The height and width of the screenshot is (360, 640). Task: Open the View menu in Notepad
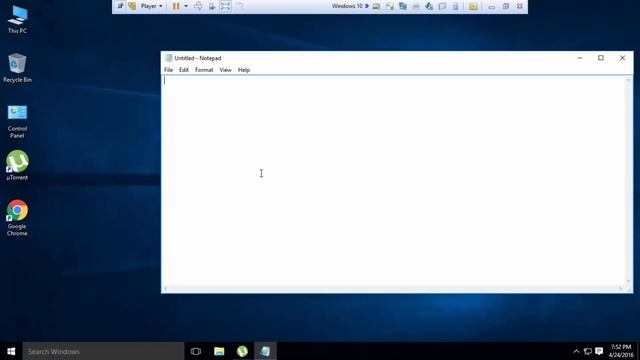(x=225, y=70)
